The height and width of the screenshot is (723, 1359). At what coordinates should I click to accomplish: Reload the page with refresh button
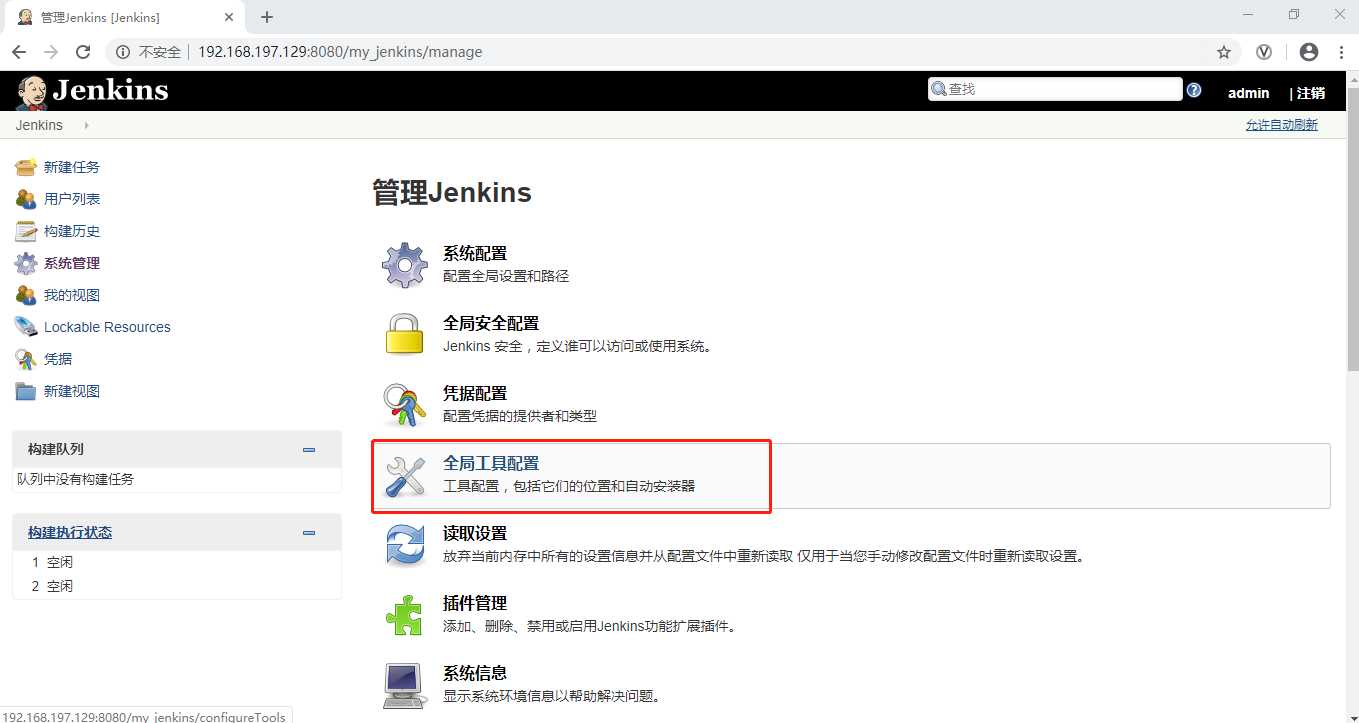83,52
